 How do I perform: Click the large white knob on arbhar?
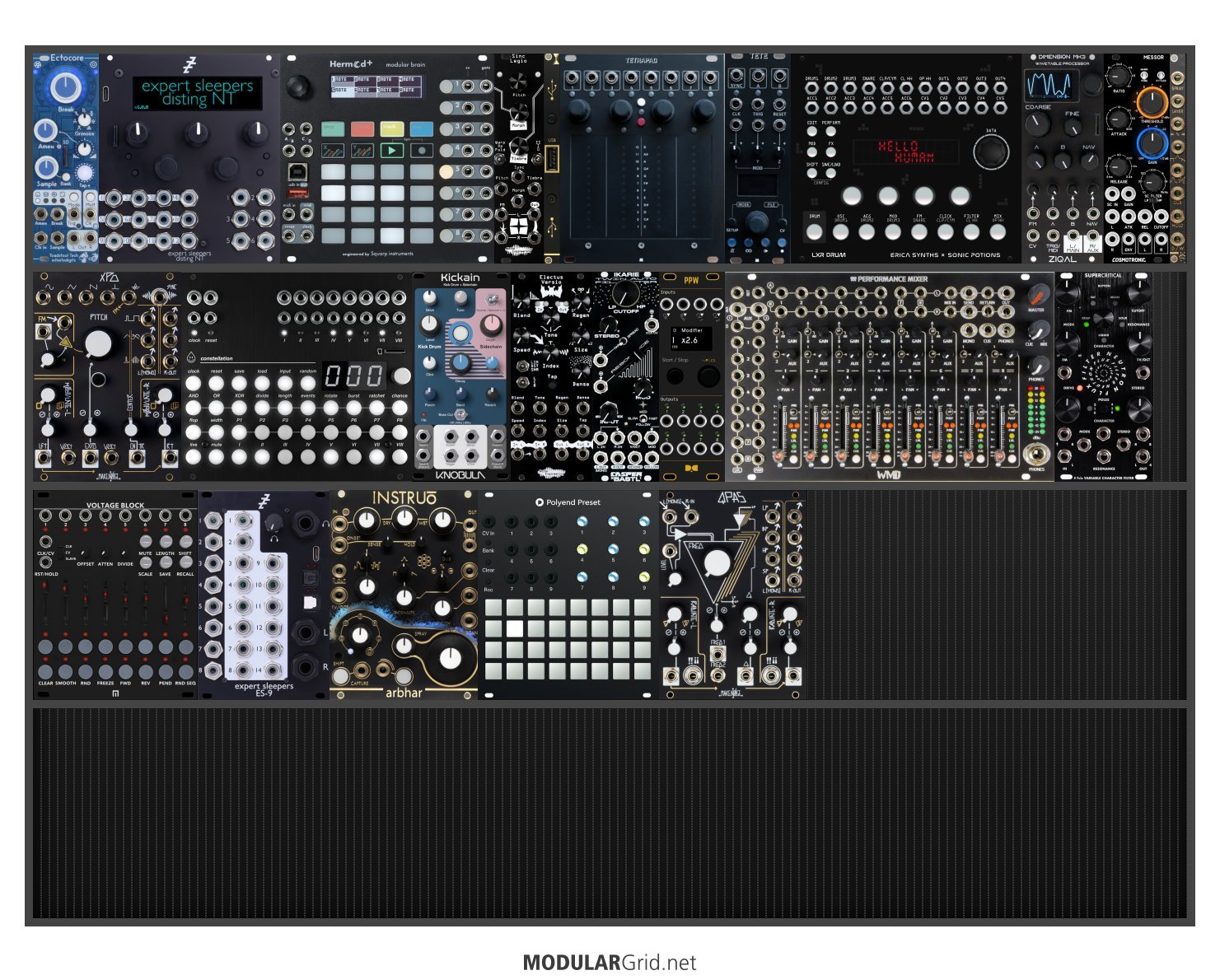point(450,657)
